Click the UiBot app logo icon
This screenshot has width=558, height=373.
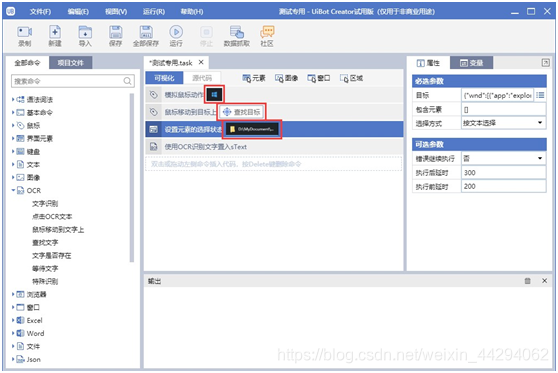click(11, 11)
